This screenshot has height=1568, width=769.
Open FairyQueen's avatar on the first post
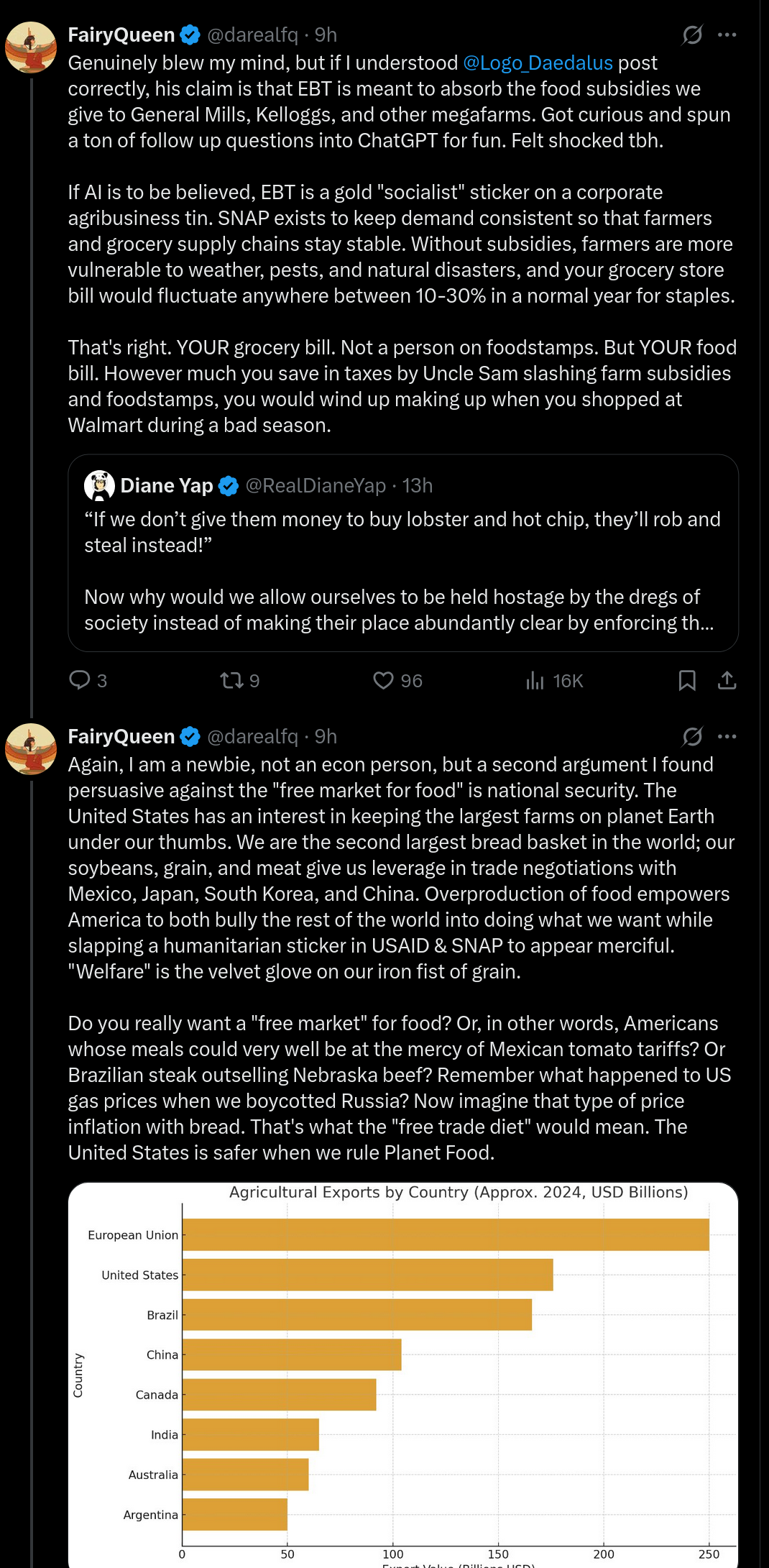tap(31, 47)
